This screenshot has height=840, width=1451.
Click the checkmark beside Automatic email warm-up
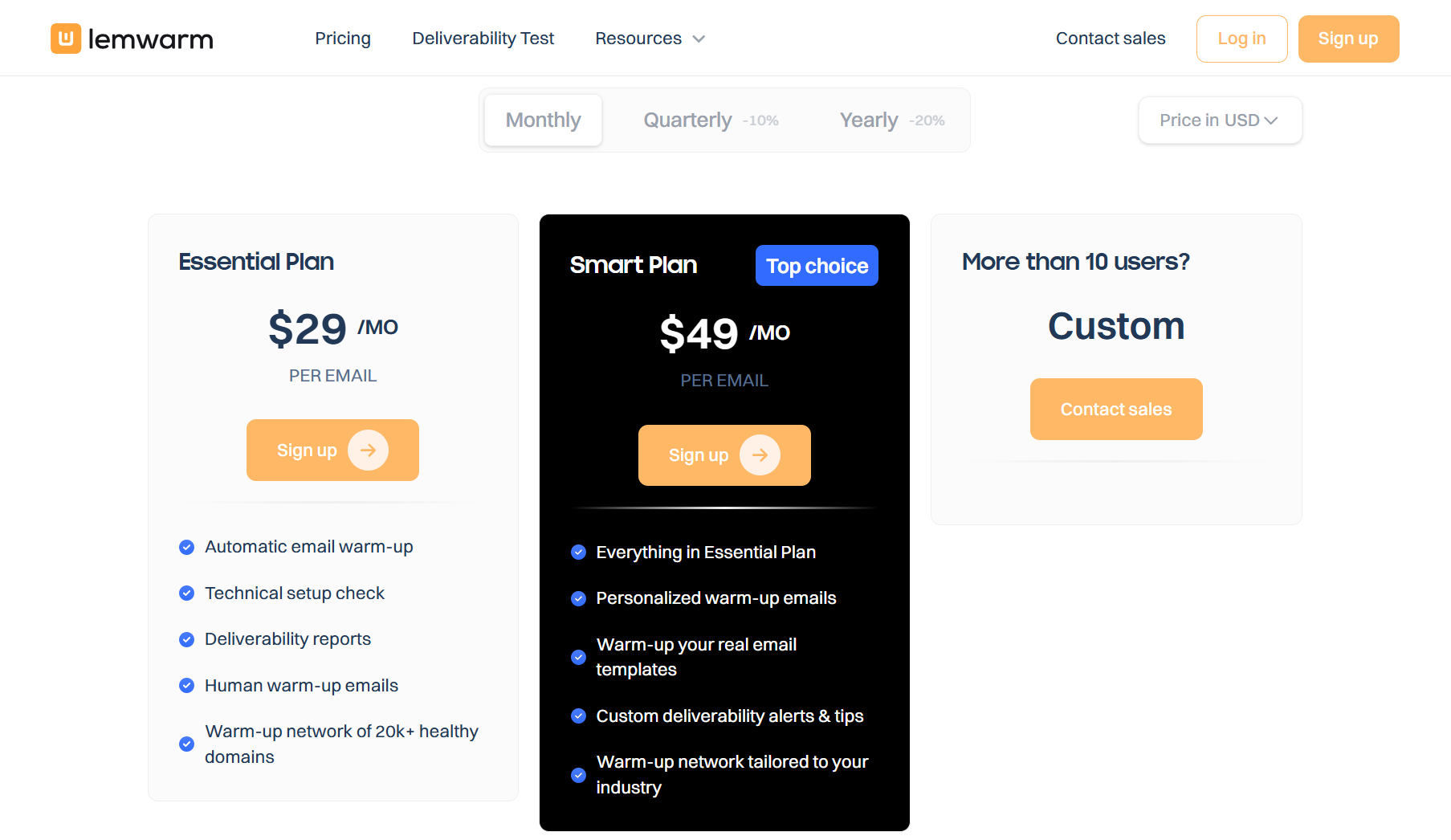(186, 547)
